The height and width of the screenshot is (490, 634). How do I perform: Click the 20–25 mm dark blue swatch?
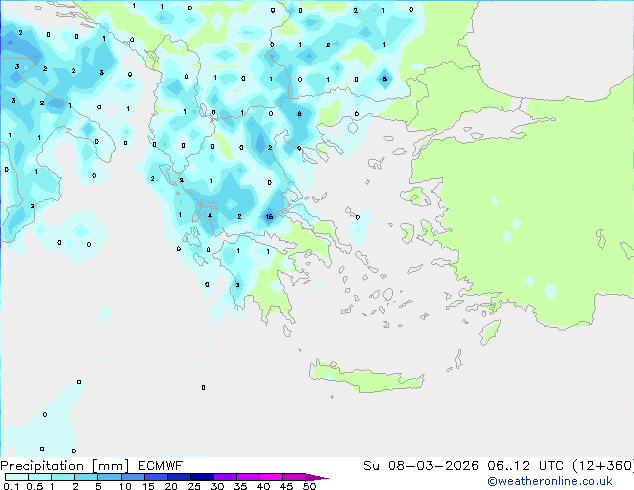[179, 477]
